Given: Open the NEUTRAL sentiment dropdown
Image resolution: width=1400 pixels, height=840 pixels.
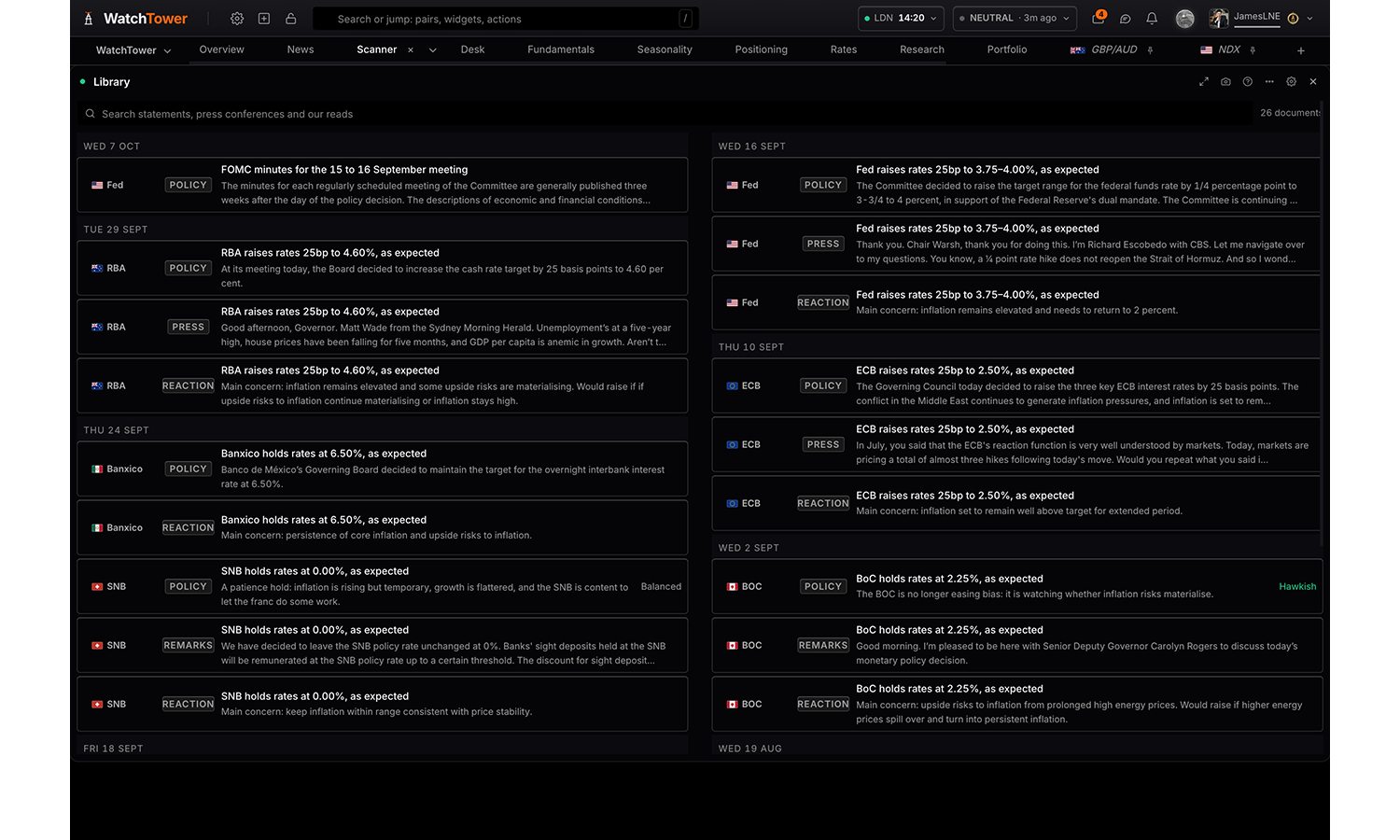Looking at the screenshot, I should click(1015, 19).
